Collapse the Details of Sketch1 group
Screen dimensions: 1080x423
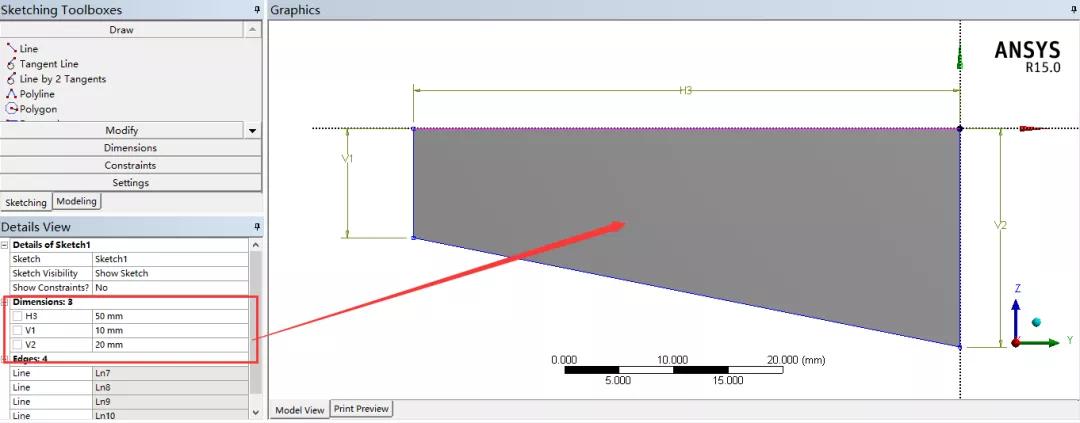tap(5, 245)
